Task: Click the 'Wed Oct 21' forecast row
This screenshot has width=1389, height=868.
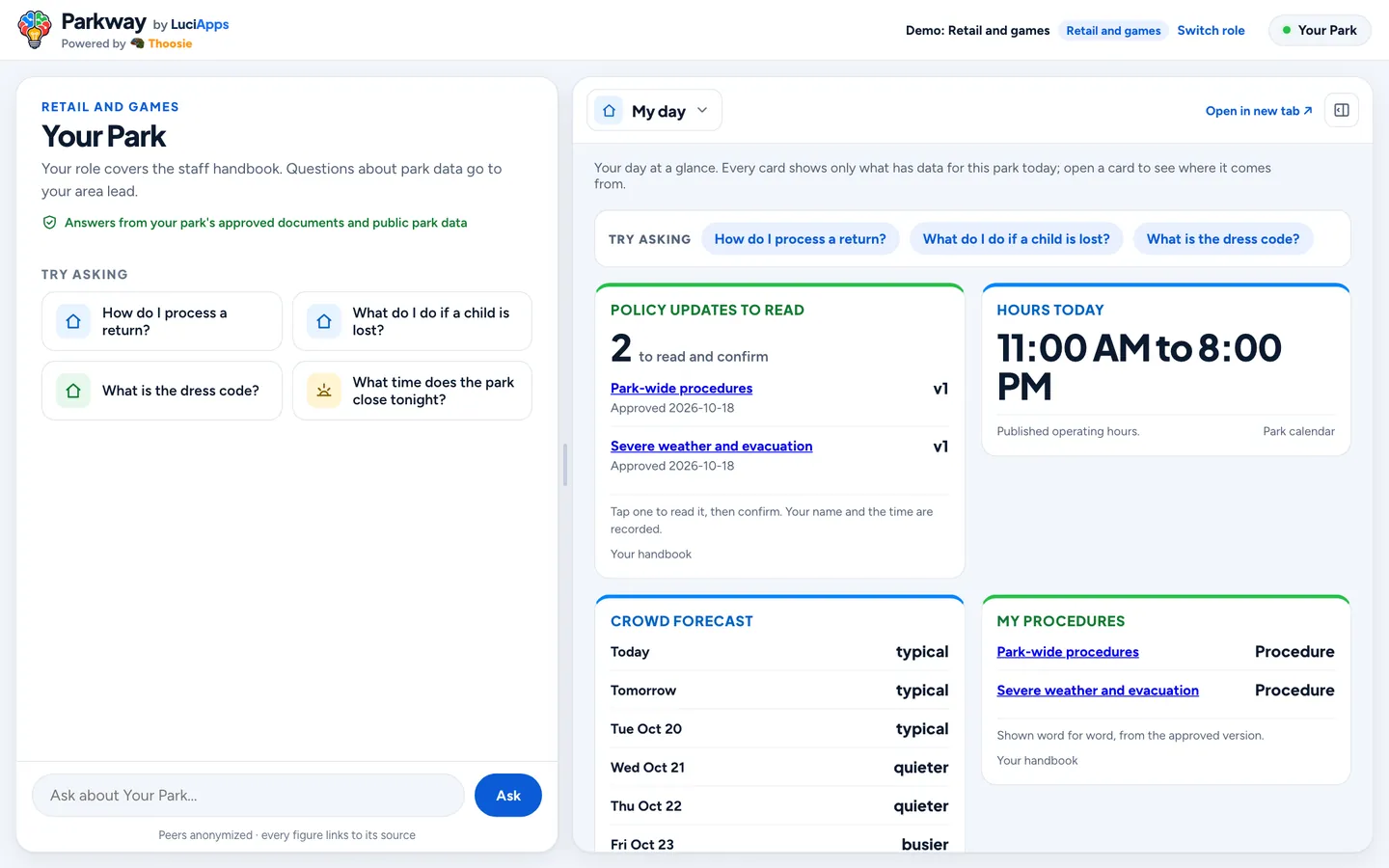Action: pyautogui.click(x=779, y=768)
